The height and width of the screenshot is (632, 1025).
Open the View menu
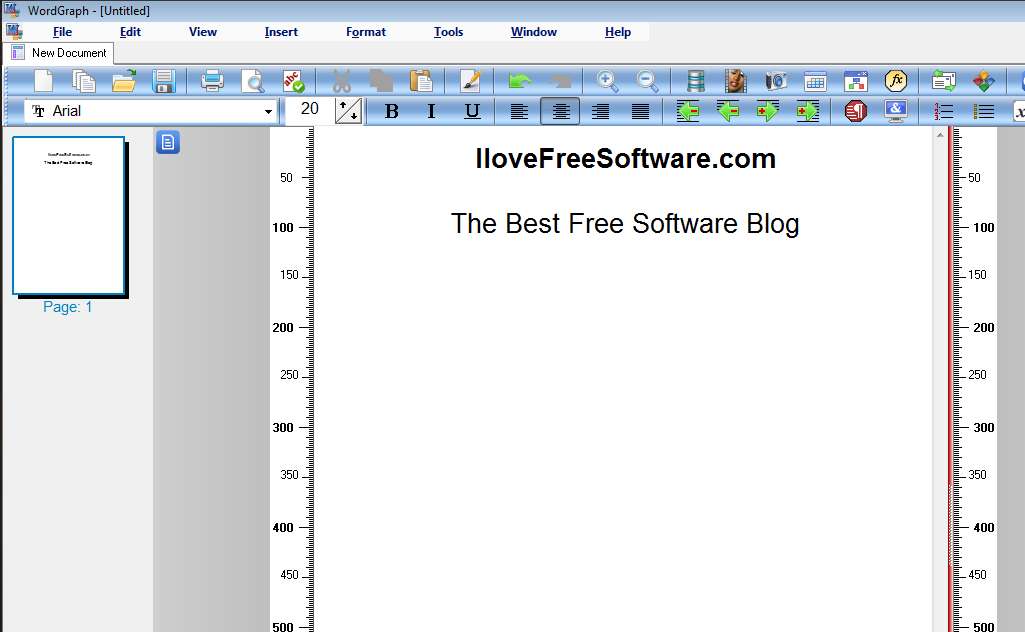tap(203, 32)
